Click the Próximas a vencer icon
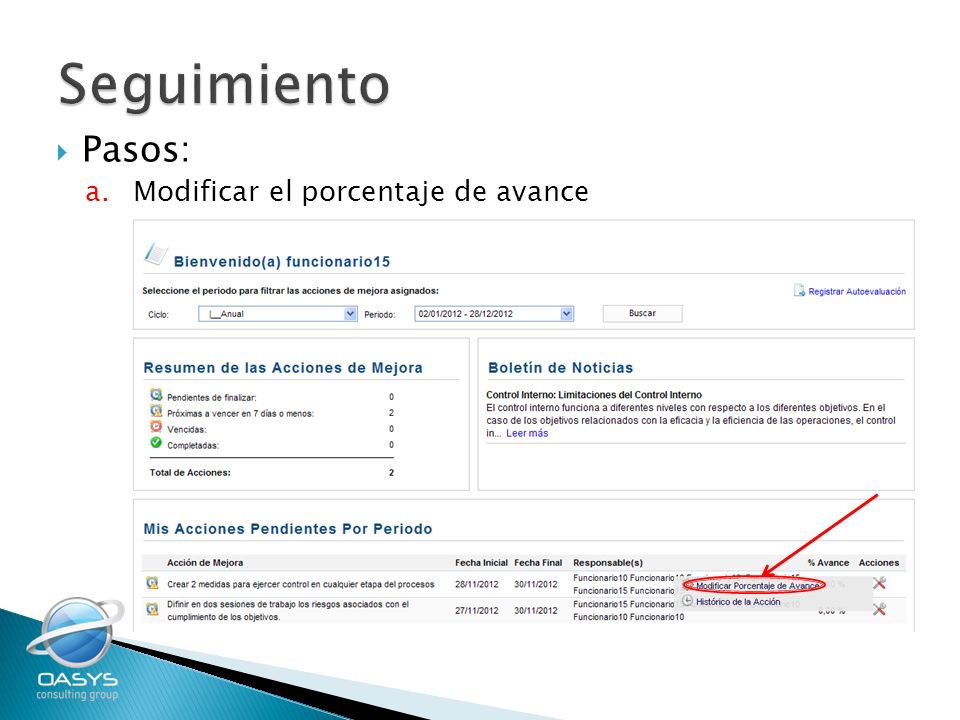The width and height of the screenshot is (960, 720). [156, 411]
